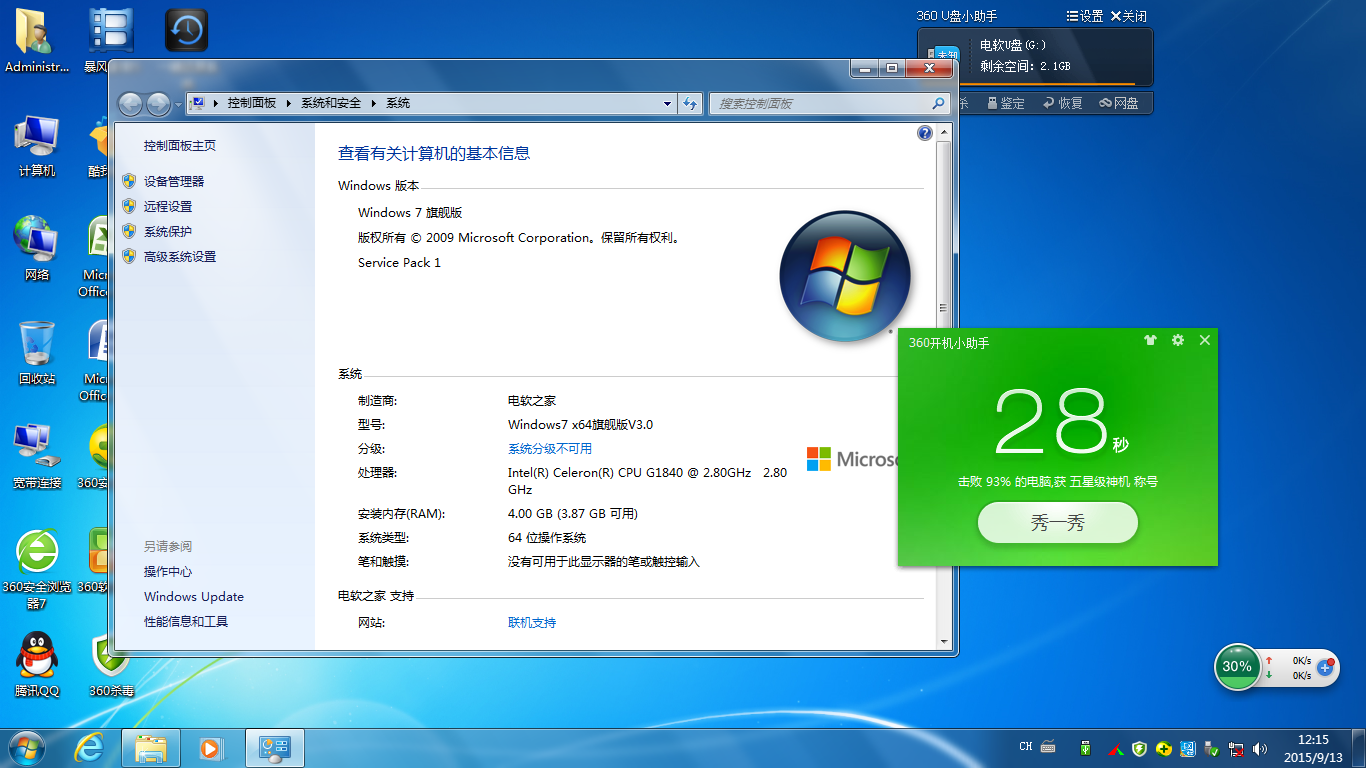Click the system window scrollbar down arrow
Image resolution: width=1366 pixels, height=768 pixels.
click(942, 640)
